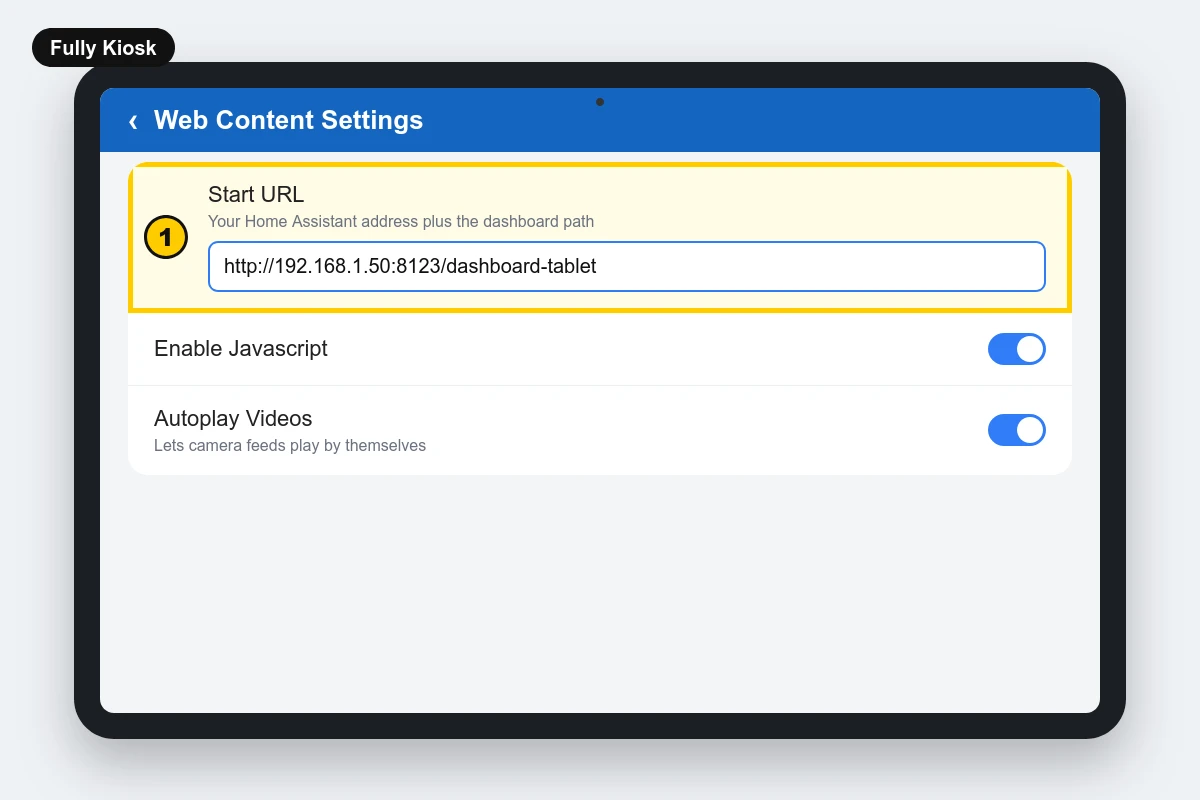The width and height of the screenshot is (1200, 800).
Task: Select the Start URL label
Action: coord(256,195)
